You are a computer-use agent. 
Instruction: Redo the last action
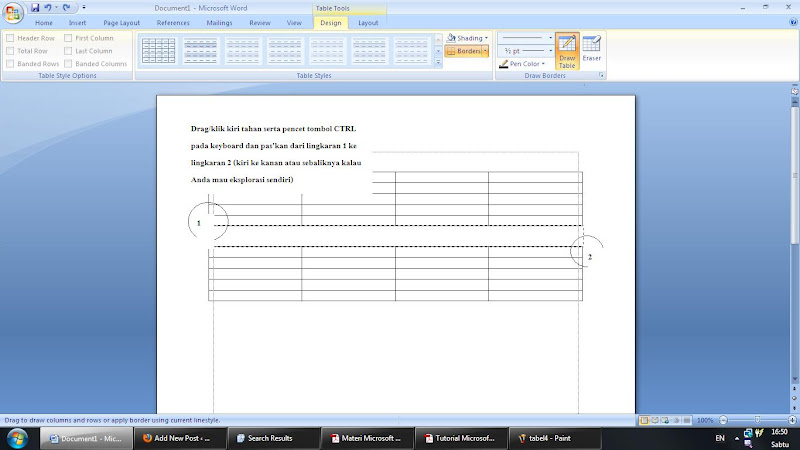pos(66,8)
